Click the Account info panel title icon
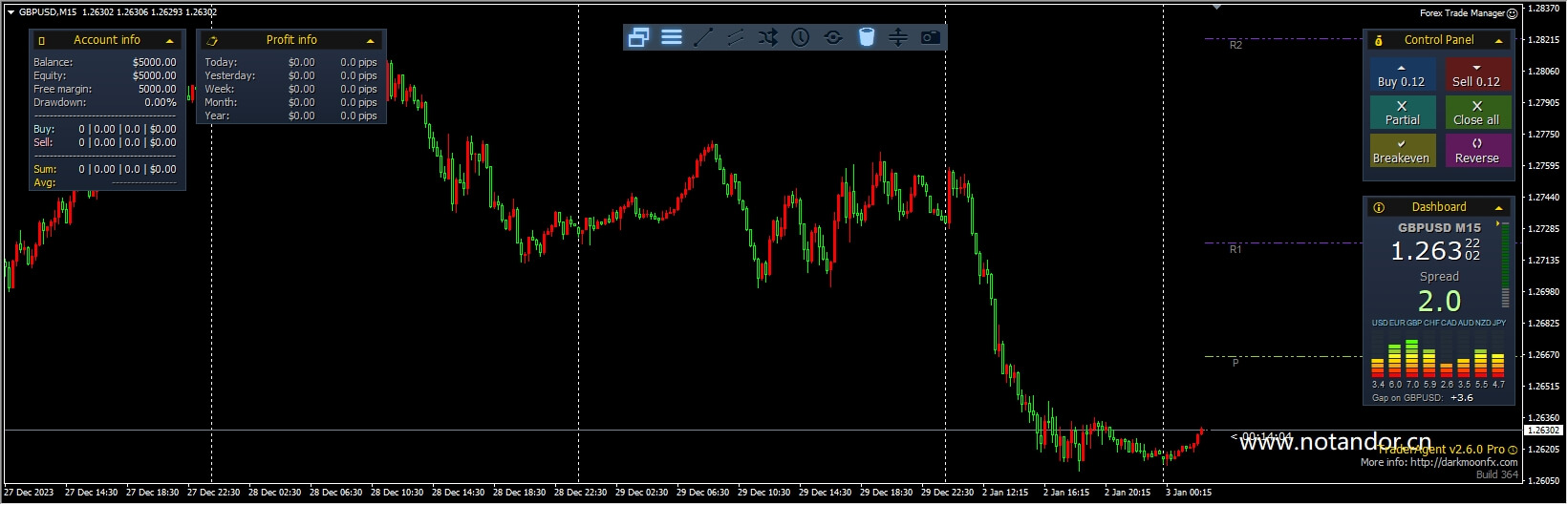 [41, 40]
